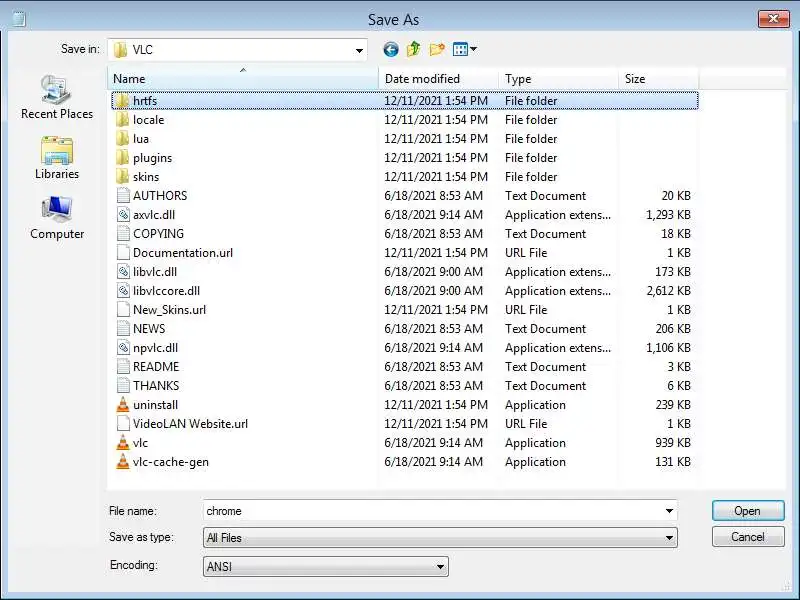Open the File name history dropdown arrow

pyautogui.click(x=669, y=511)
